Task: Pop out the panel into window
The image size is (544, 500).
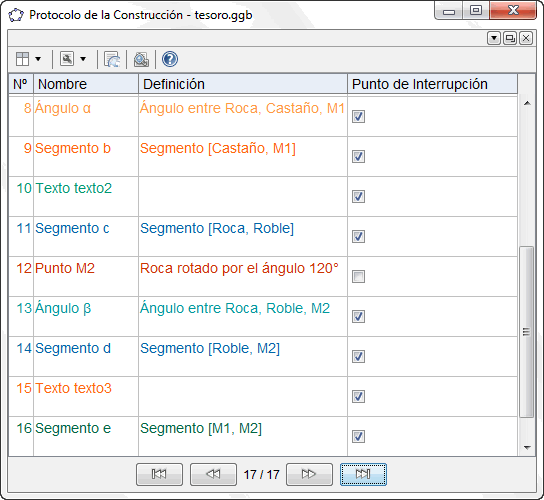Action: pyautogui.click(x=510, y=38)
